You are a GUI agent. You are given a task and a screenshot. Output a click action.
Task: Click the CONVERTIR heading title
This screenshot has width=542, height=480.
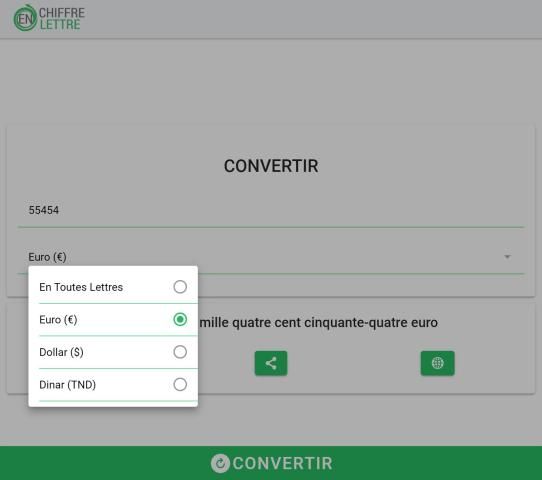[271, 166]
